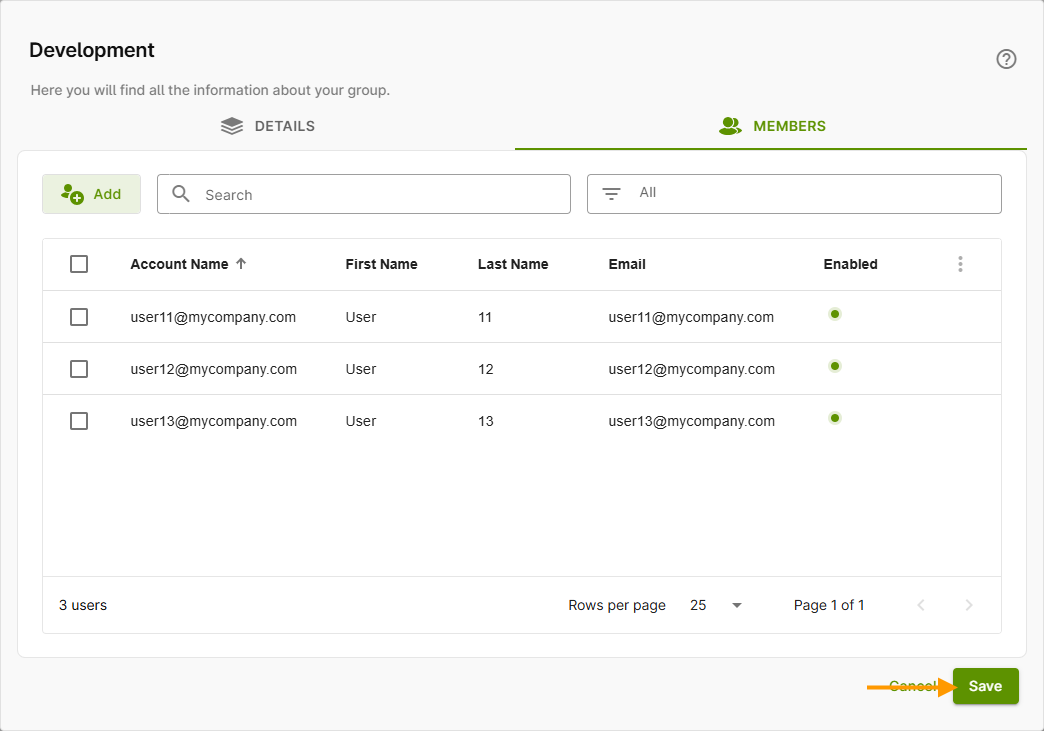Tick the select-all checkbox in the header
The height and width of the screenshot is (731, 1044).
pyautogui.click(x=79, y=264)
